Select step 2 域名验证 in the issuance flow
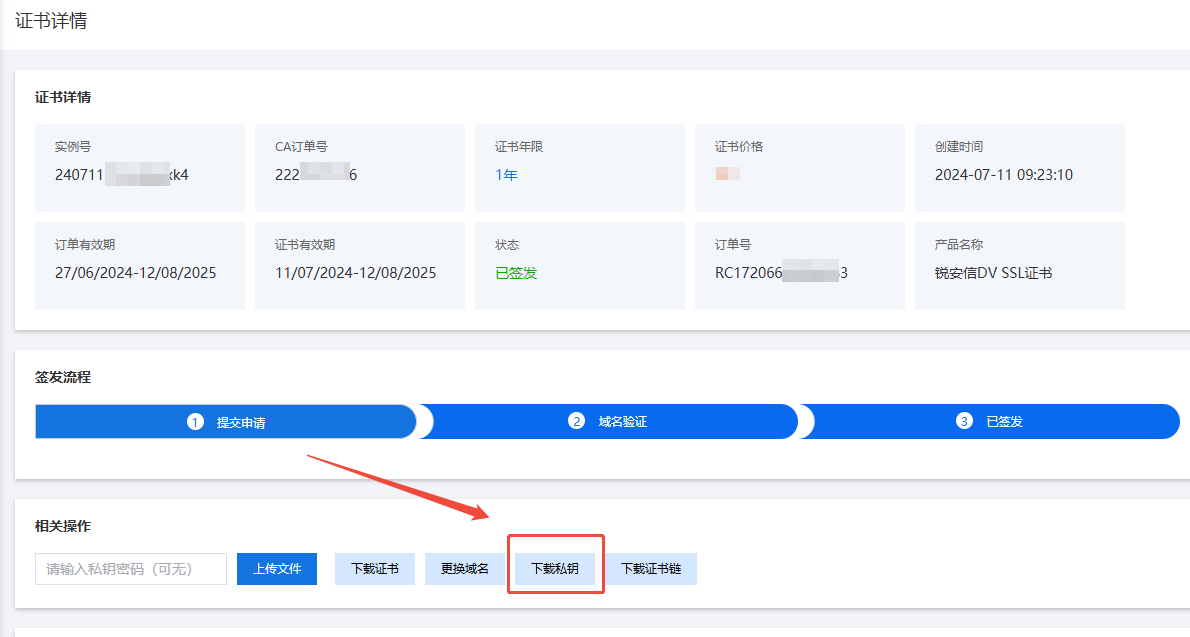The width and height of the screenshot is (1190, 637). coord(608,422)
